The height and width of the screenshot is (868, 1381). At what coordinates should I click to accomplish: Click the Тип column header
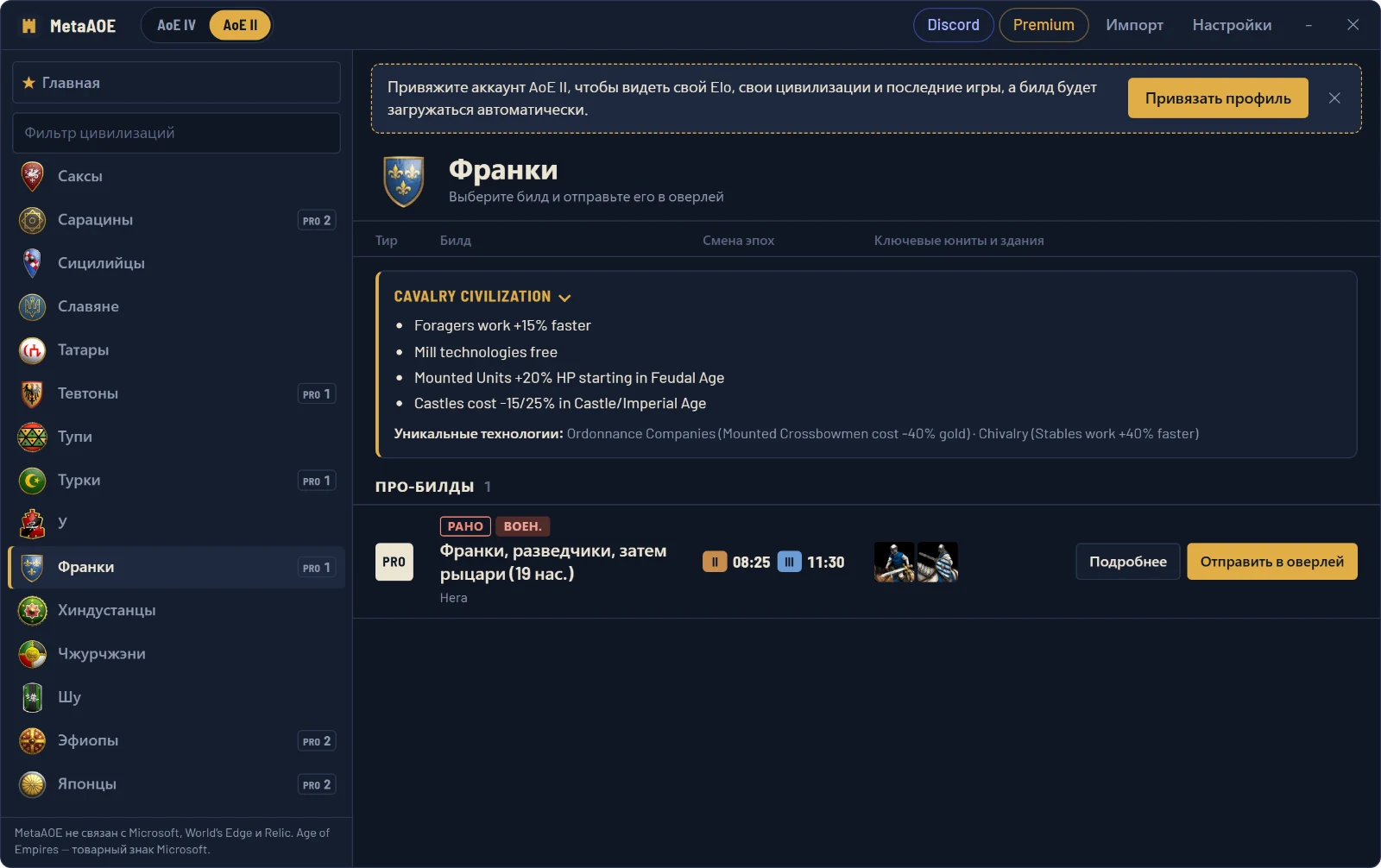click(386, 241)
